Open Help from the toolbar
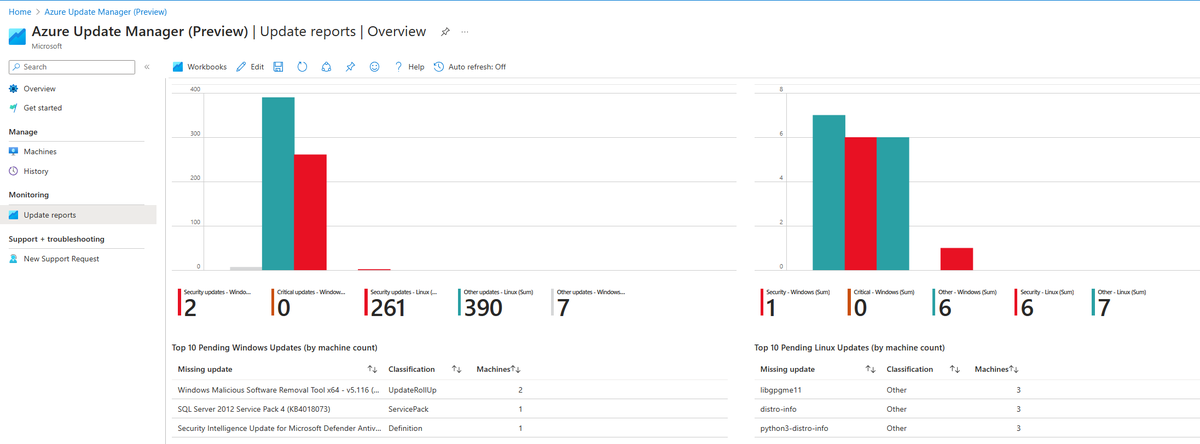Viewport: 1200px width, 444px height. pyautogui.click(x=409, y=67)
